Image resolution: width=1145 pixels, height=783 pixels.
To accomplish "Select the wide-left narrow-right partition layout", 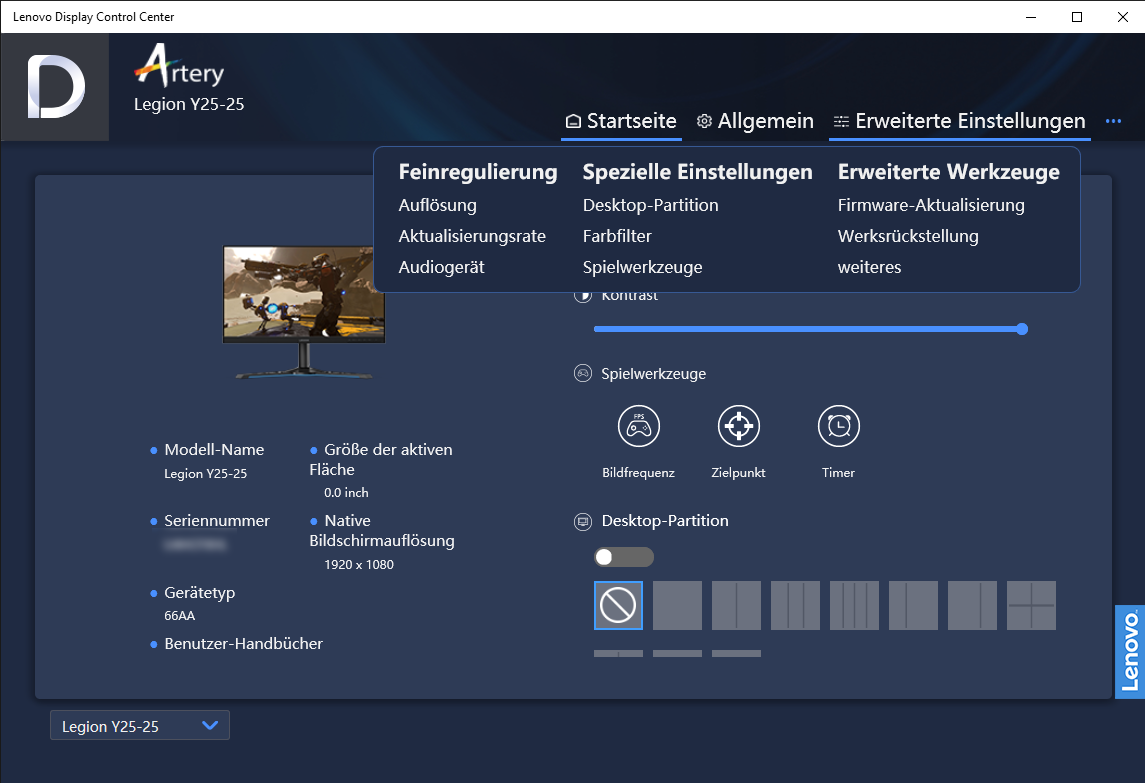I will pyautogui.click(x=973, y=606).
